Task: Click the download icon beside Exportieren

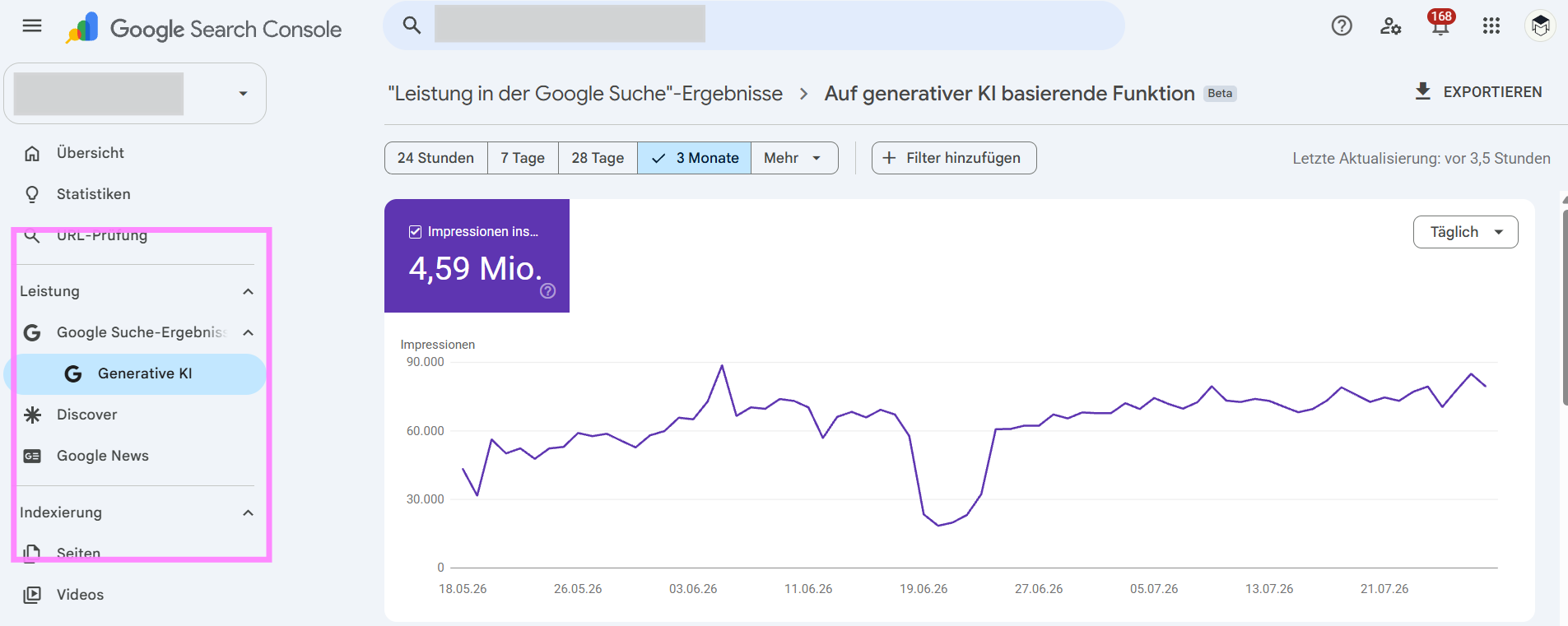Action: click(x=1422, y=91)
